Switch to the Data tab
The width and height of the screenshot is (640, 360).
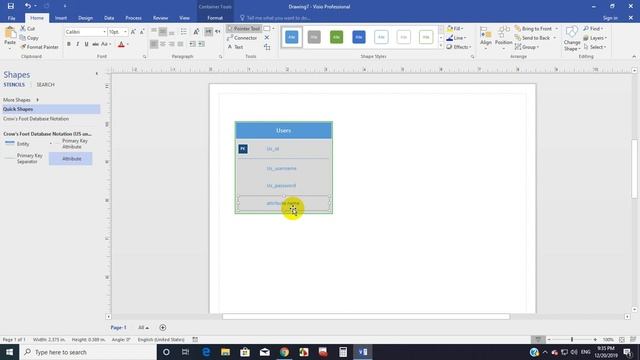(109, 18)
